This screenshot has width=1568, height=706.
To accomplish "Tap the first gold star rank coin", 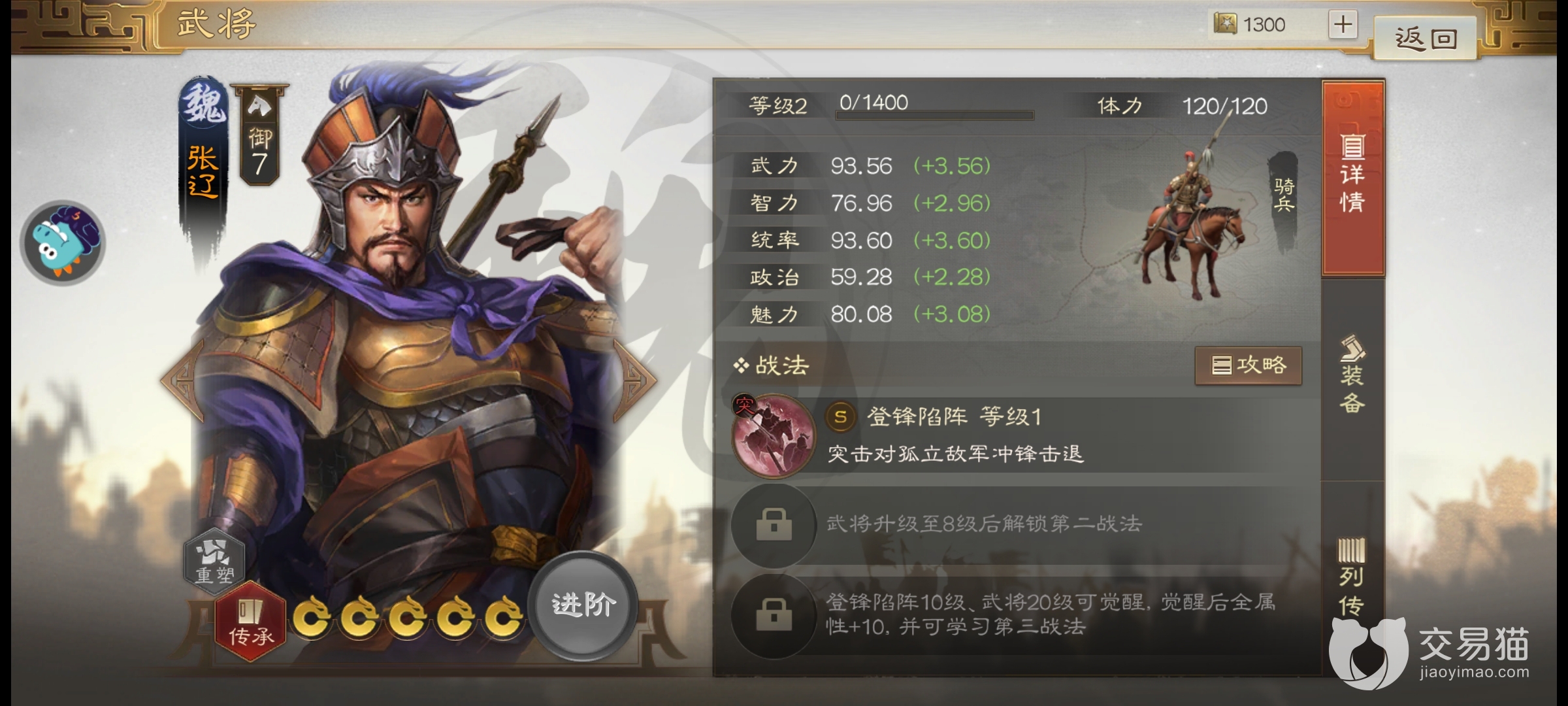I will click(312, 616).
